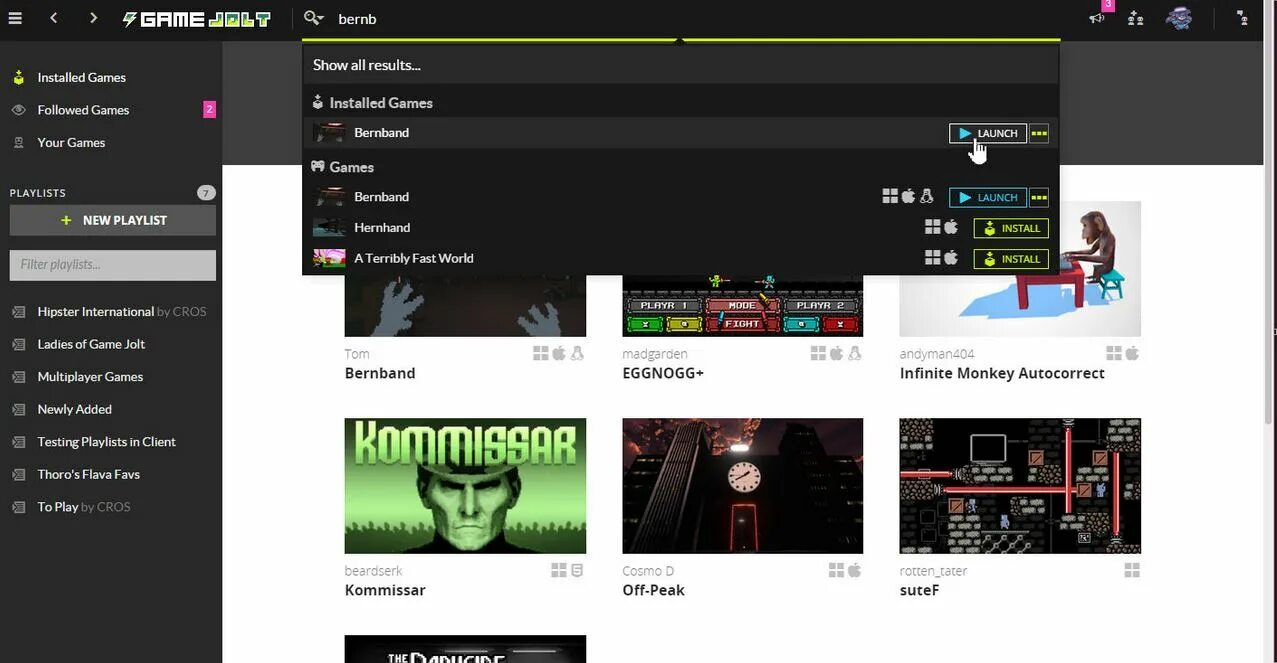This screenshot has height=663, width=1277.
Task: Install A Terribly Fast World
Action: 1011,258
